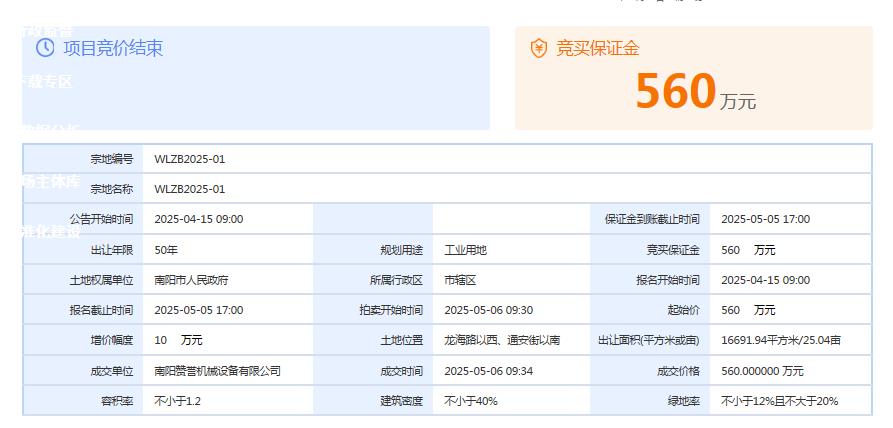The image size is (893, 428).
Task: Click the 绿地率 label
Action: point(684,401)
